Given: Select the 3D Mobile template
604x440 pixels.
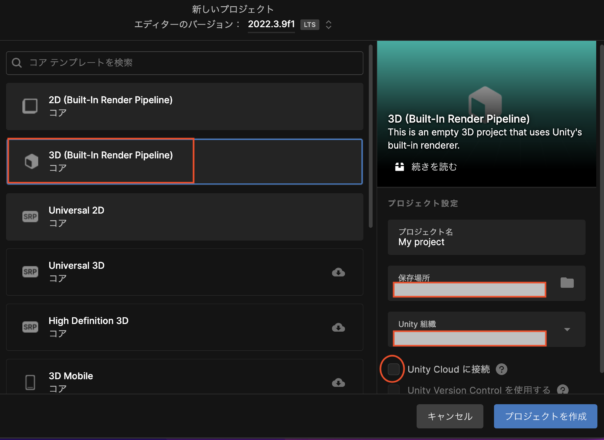Looking at the screenshot, I should (185, 376).
